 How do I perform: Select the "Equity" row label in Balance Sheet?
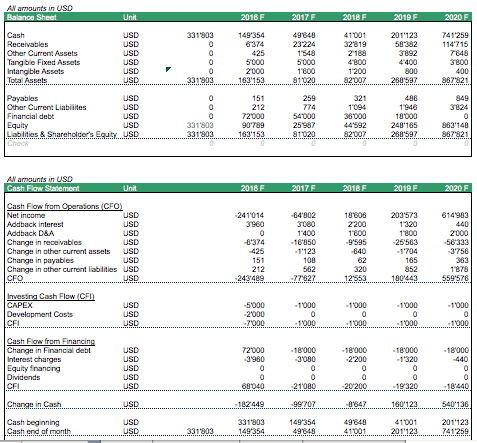[18, 125]
